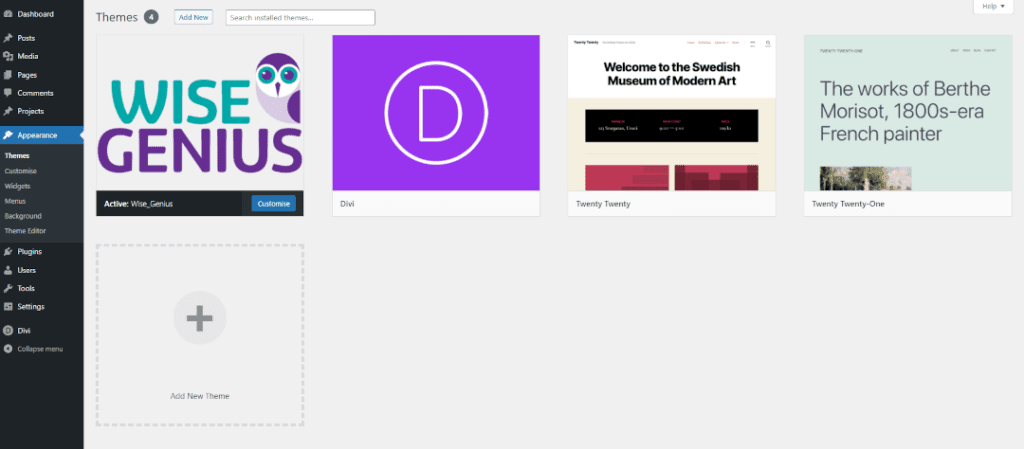Image resolution: width=1024 pixels, height=449 pixels.
Task: Click the Twenty Twenty theme name label
Action: click(603, 204)
